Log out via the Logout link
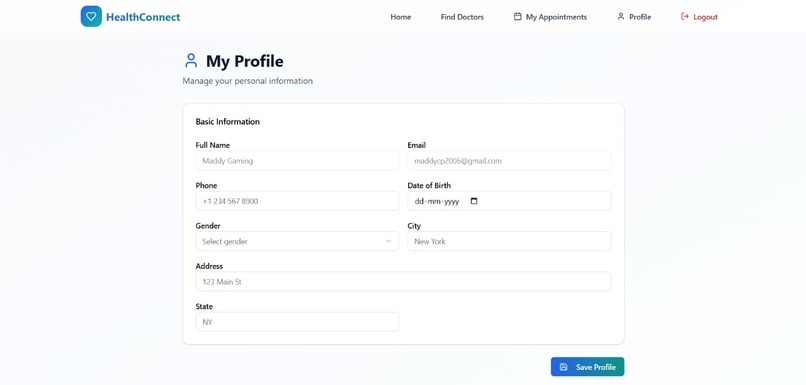This screenshot has height=385, width=806. (x=699, y=17)
